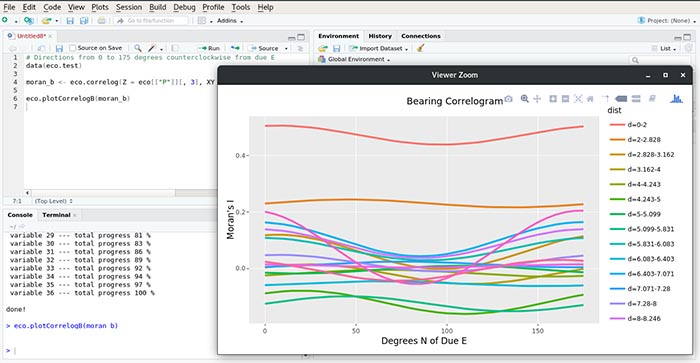Image resolution: width=700 pixels, height=363 pixels.
Task: Select the plotly Pan tool
Action: (537, 99)
